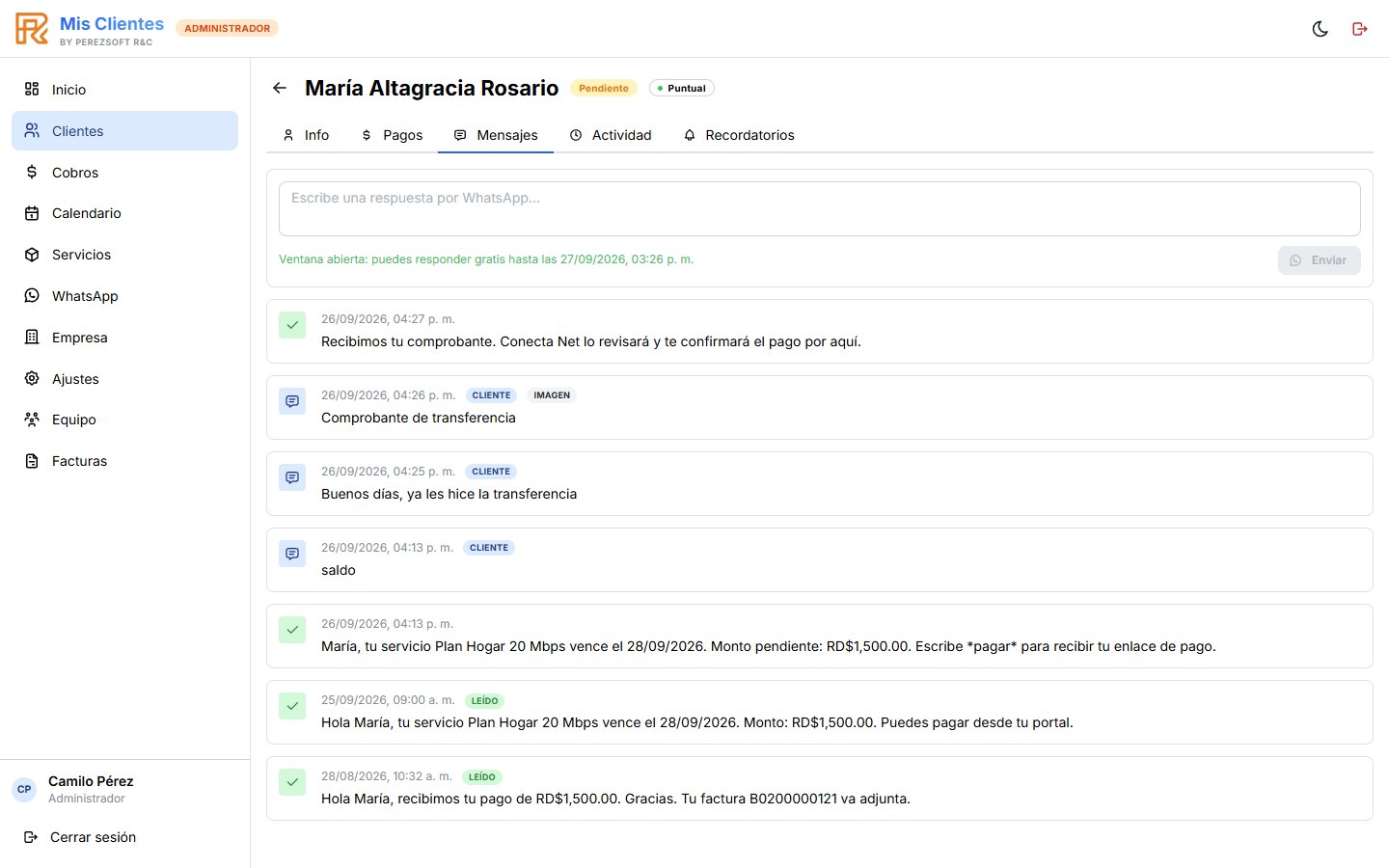
Task: Click the 'Buenos días, ya les hice la transferencia' text
Action: [449, 494]
